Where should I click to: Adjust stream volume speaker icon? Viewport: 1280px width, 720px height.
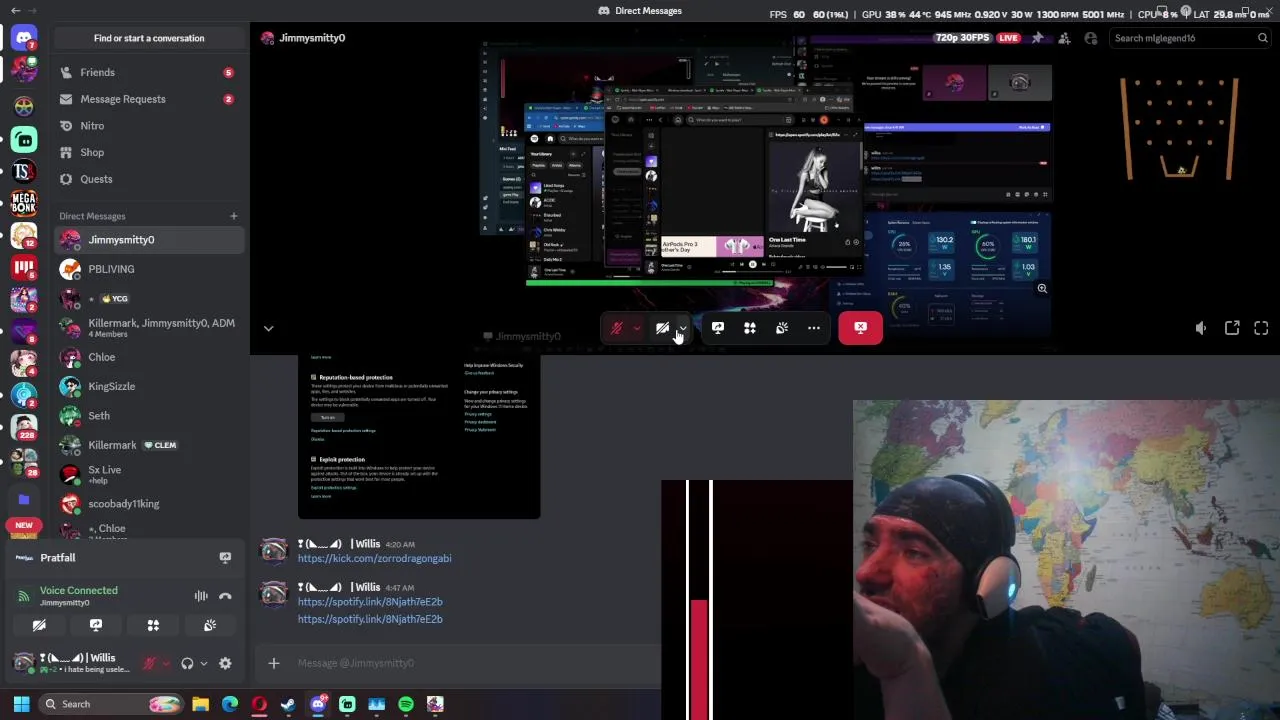pyautogui.click(x=1201, y=328)
